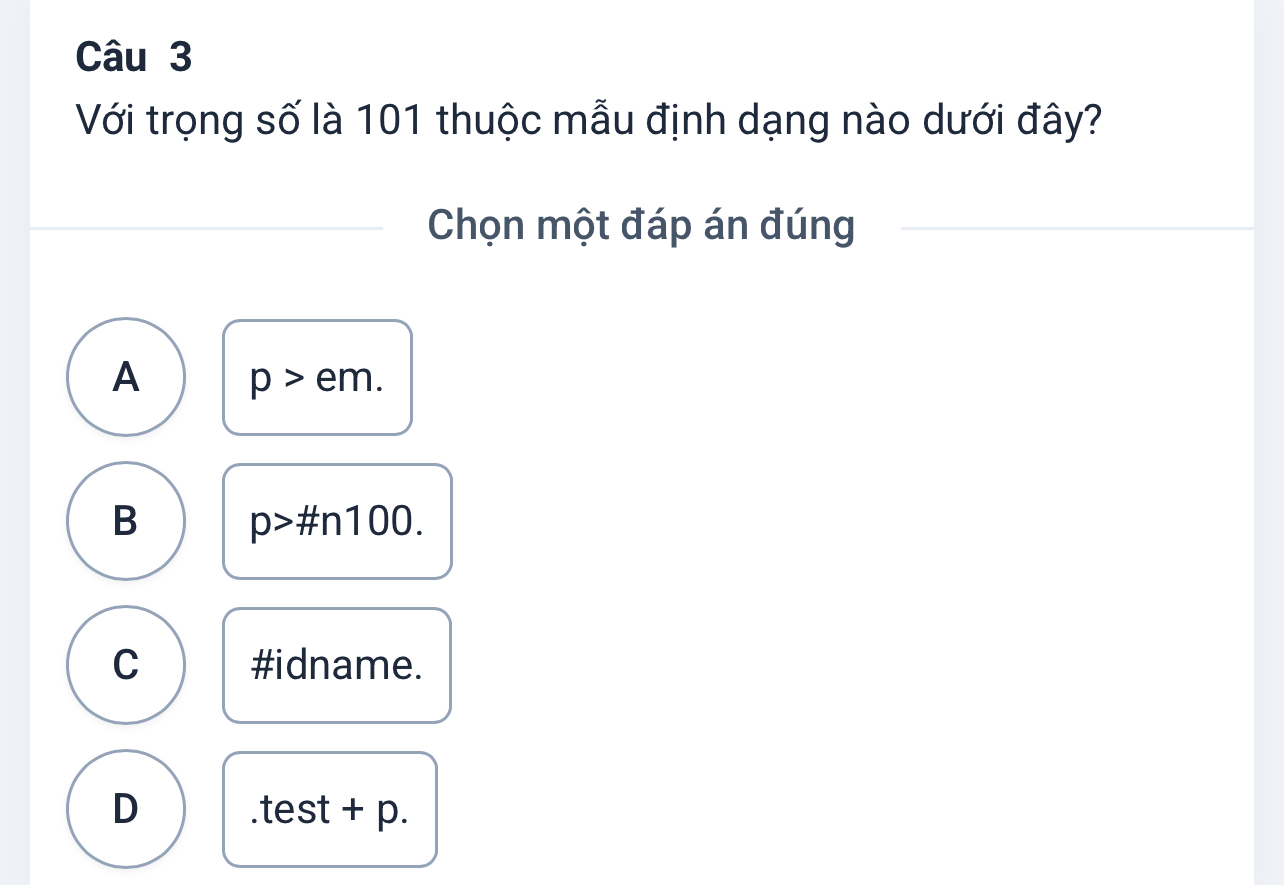Mark the radio circle labeled C
Screen dimensions: 1284x885
tap(126, 665)
